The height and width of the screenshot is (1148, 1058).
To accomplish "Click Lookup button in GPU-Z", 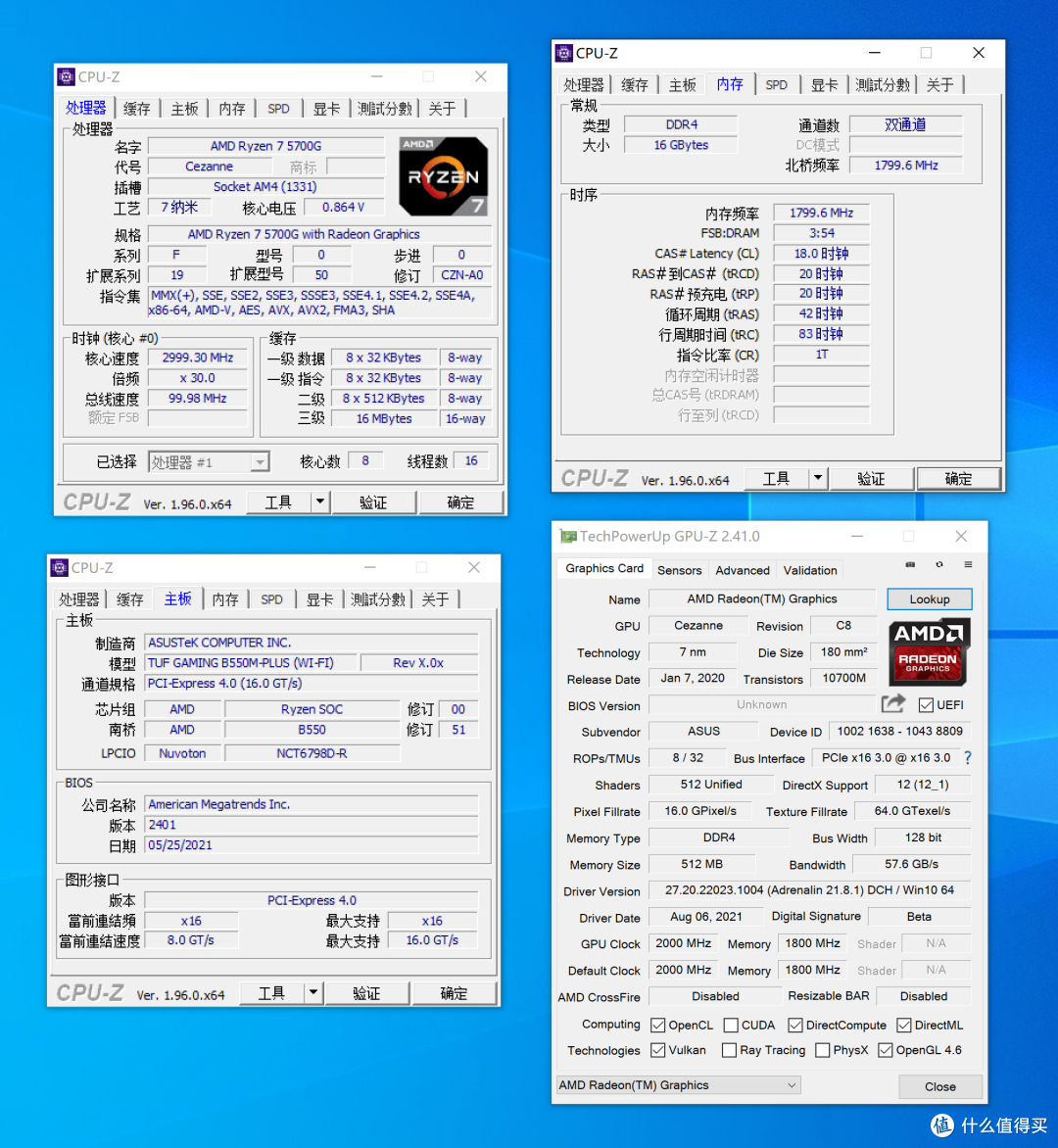I will click(x=929, y=598).
